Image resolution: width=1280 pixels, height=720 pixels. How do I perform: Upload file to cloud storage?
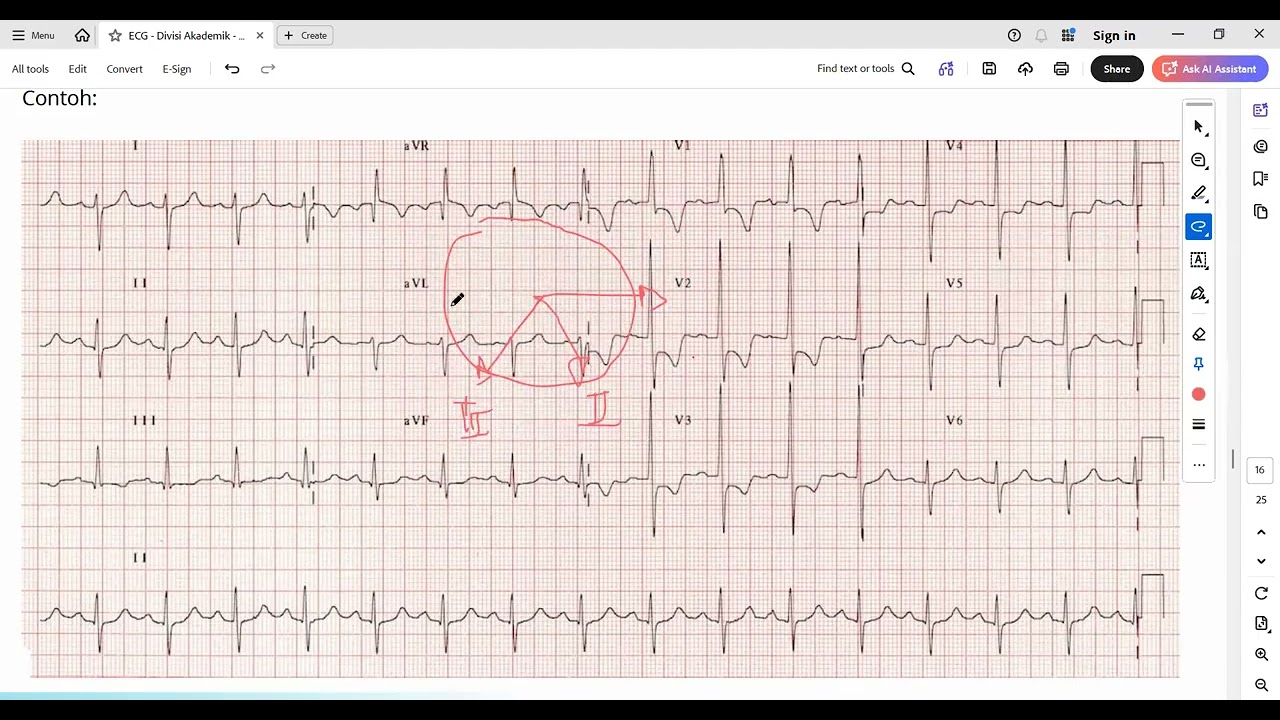pyautogui.click(x=1025, y=69)
